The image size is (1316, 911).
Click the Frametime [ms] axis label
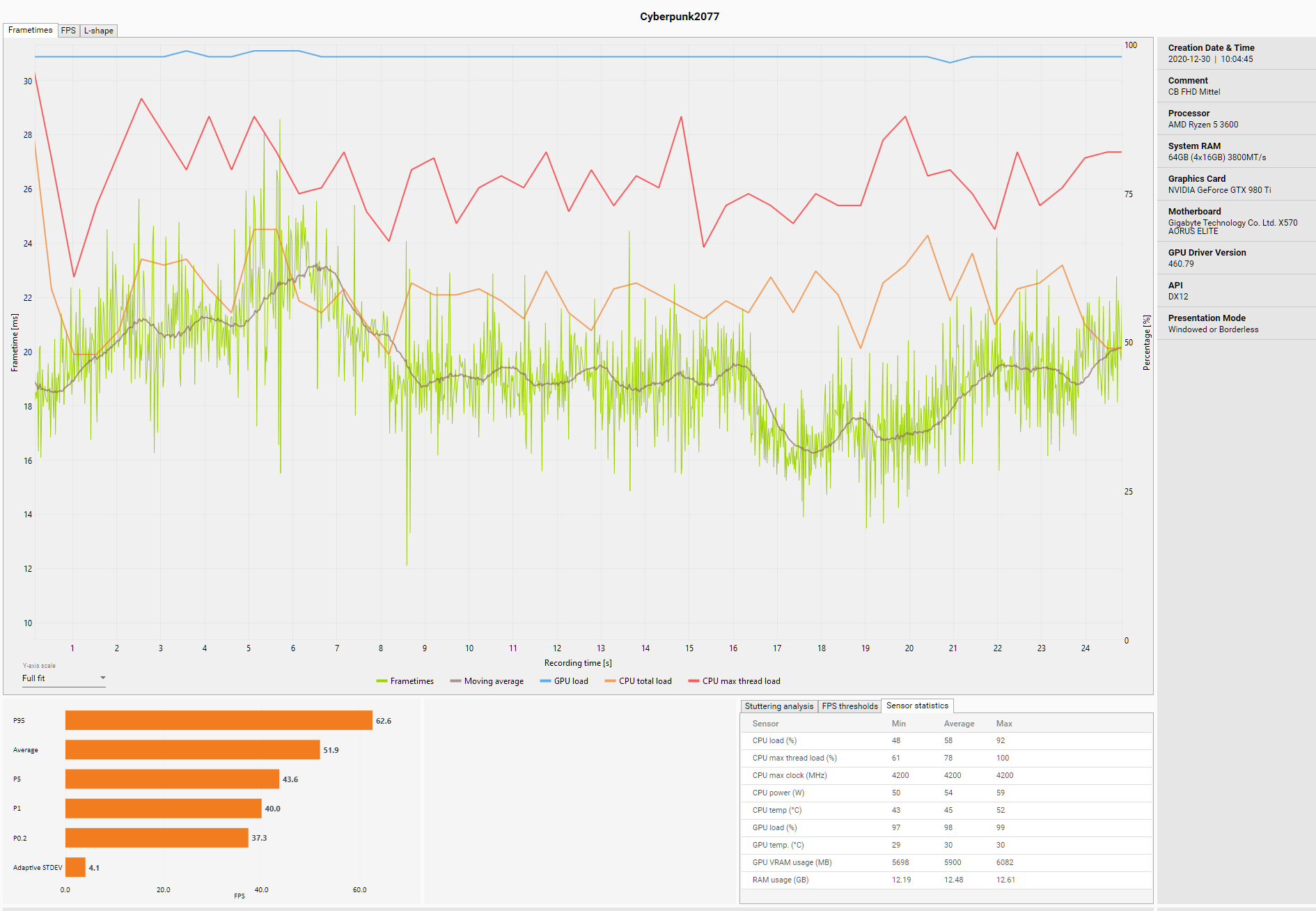(x=15, y=343)
